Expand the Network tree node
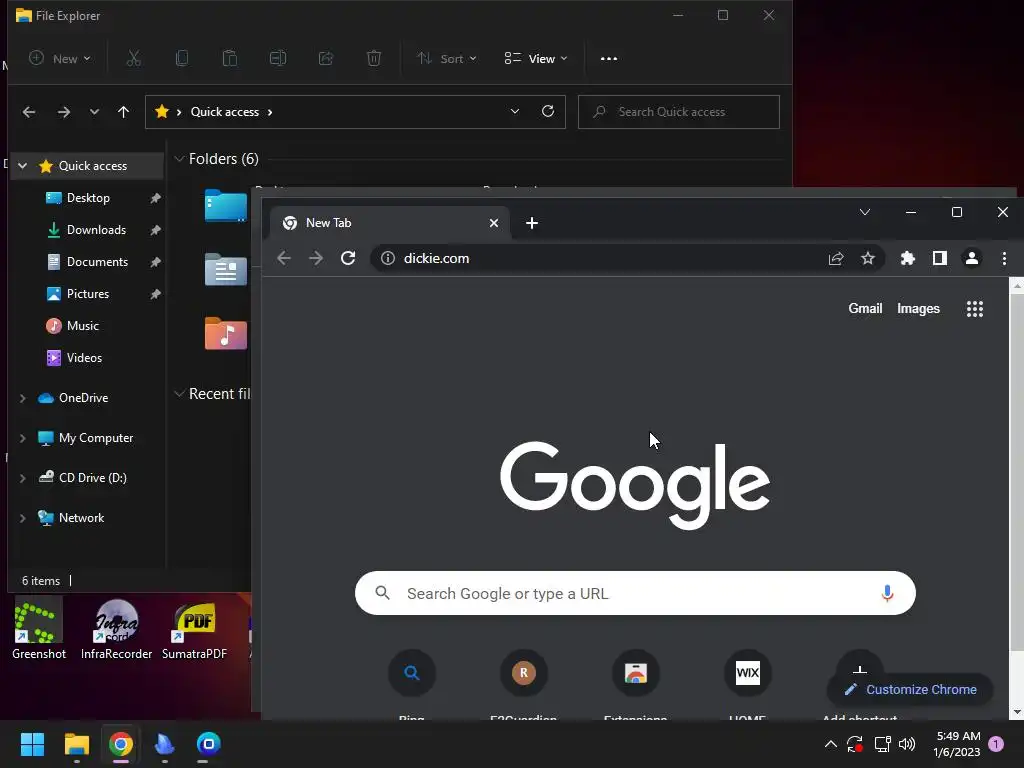 [23, 518]
